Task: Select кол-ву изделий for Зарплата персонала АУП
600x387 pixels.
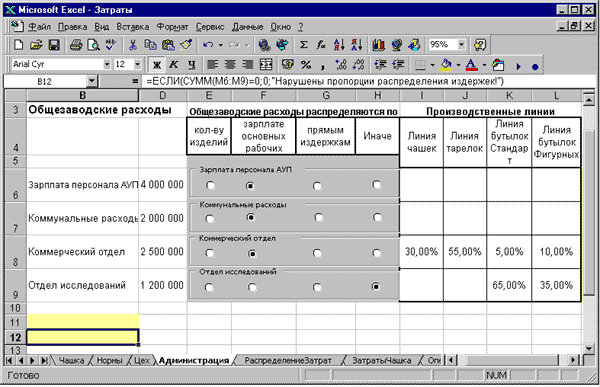Action: click(x=210, y=186)
